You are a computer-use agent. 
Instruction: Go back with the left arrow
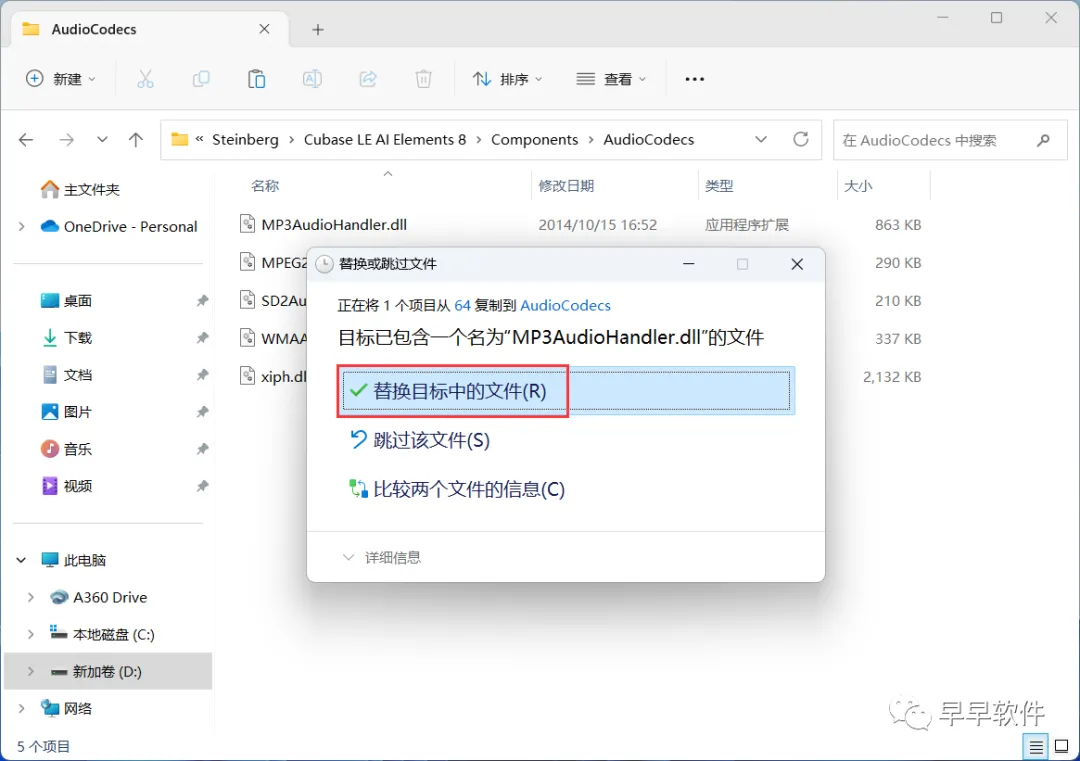26,140
